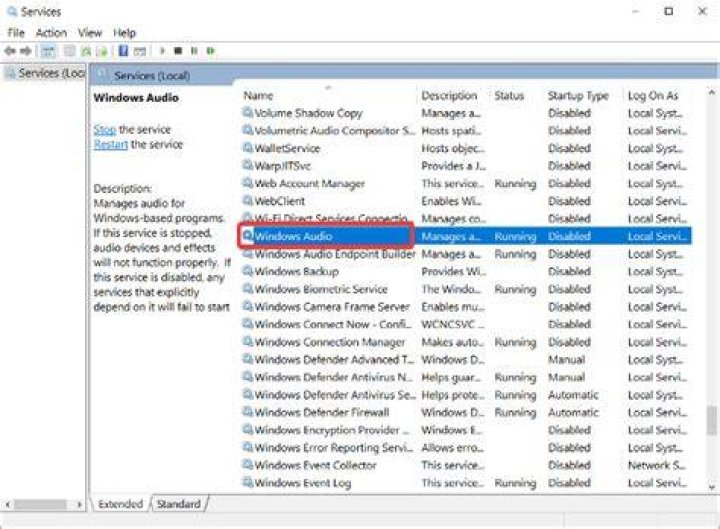Open the View menu

point(90,33)
